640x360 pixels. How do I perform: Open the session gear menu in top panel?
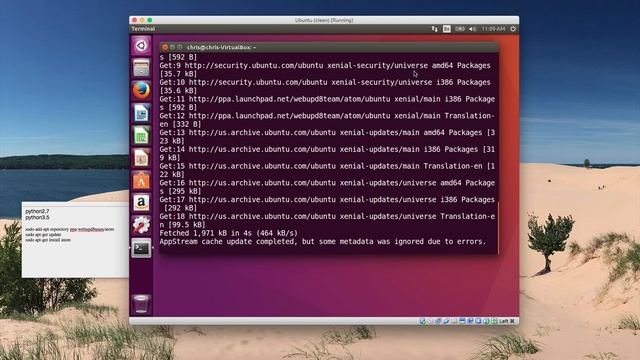(513, 29)
